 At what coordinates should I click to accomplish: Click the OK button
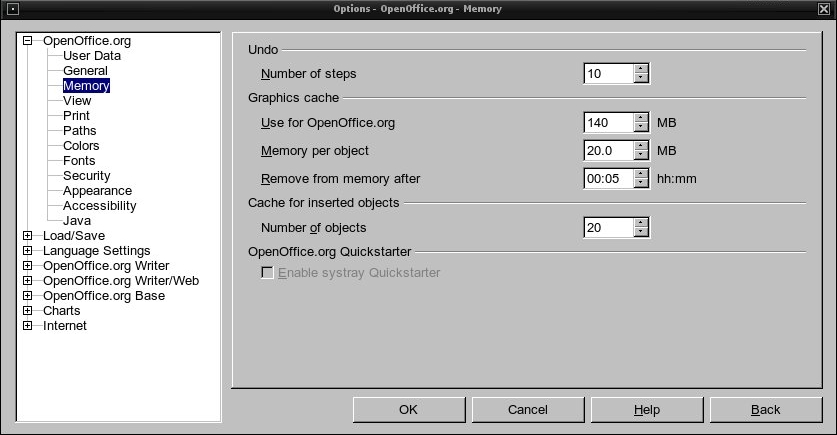409,409
